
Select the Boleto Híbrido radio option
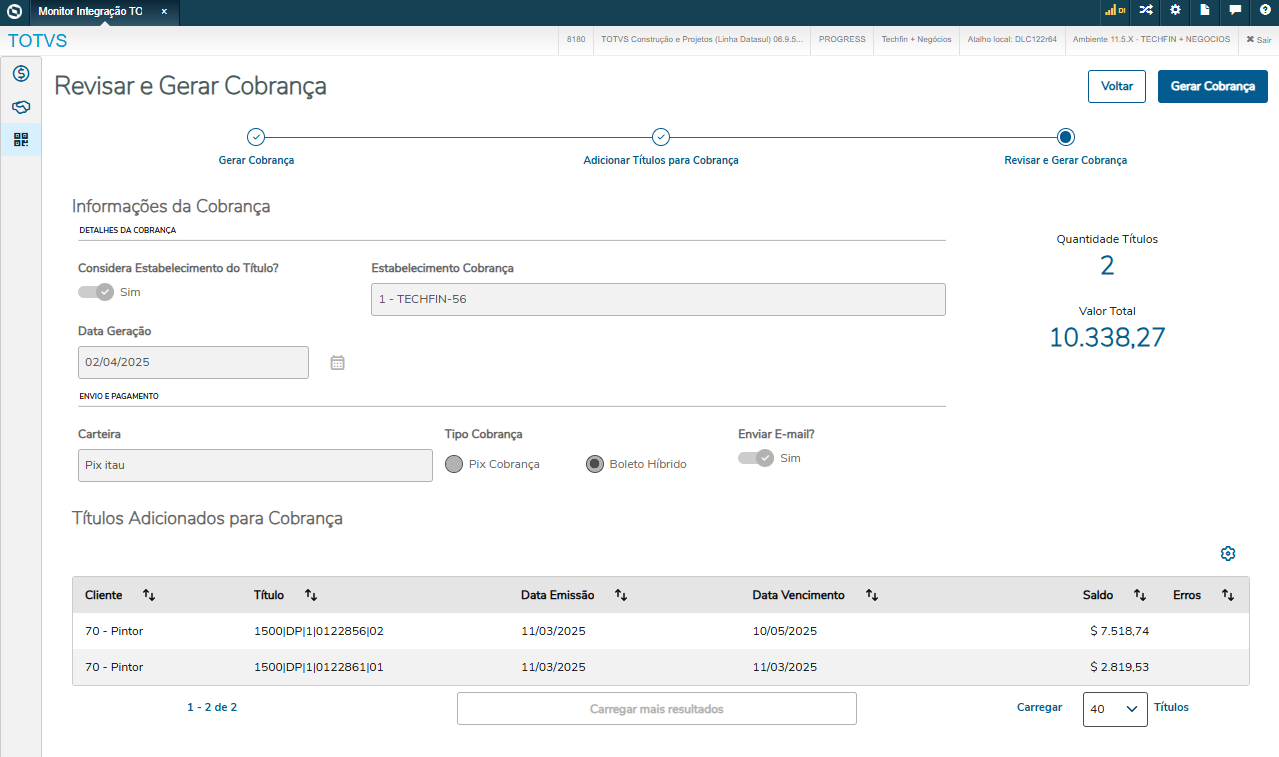pos(595,464)
